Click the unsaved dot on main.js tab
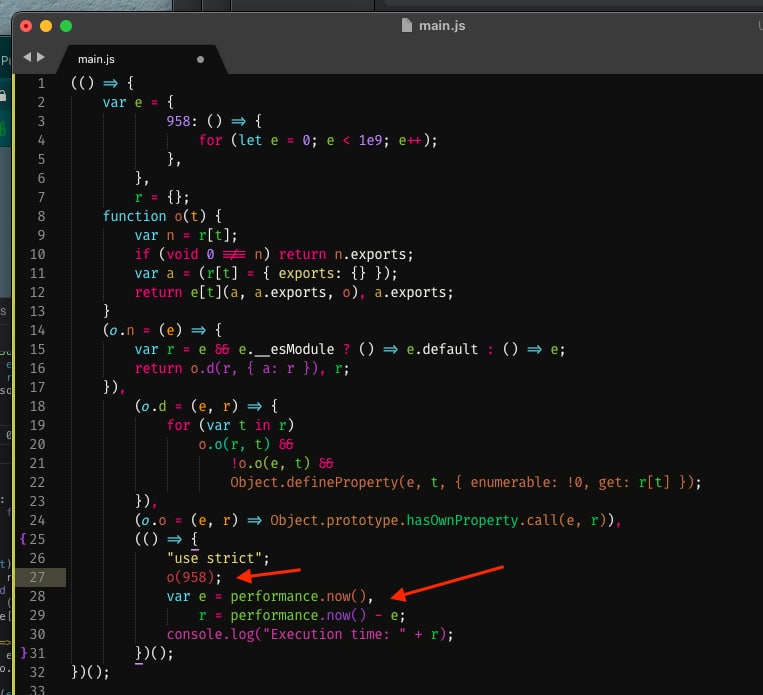 pos(200,60)
